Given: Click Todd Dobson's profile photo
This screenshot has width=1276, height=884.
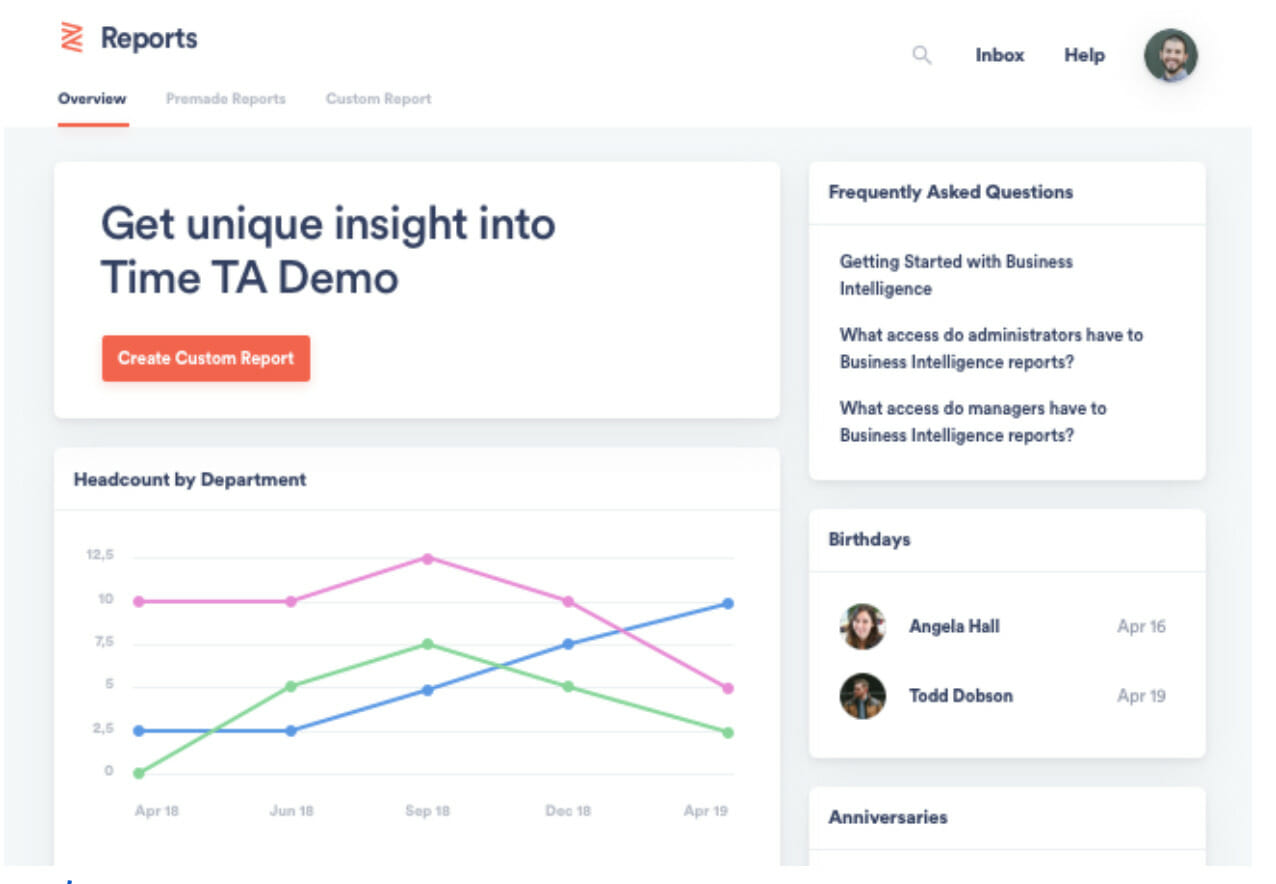Looking at the screenshot, I should point(862,696).
